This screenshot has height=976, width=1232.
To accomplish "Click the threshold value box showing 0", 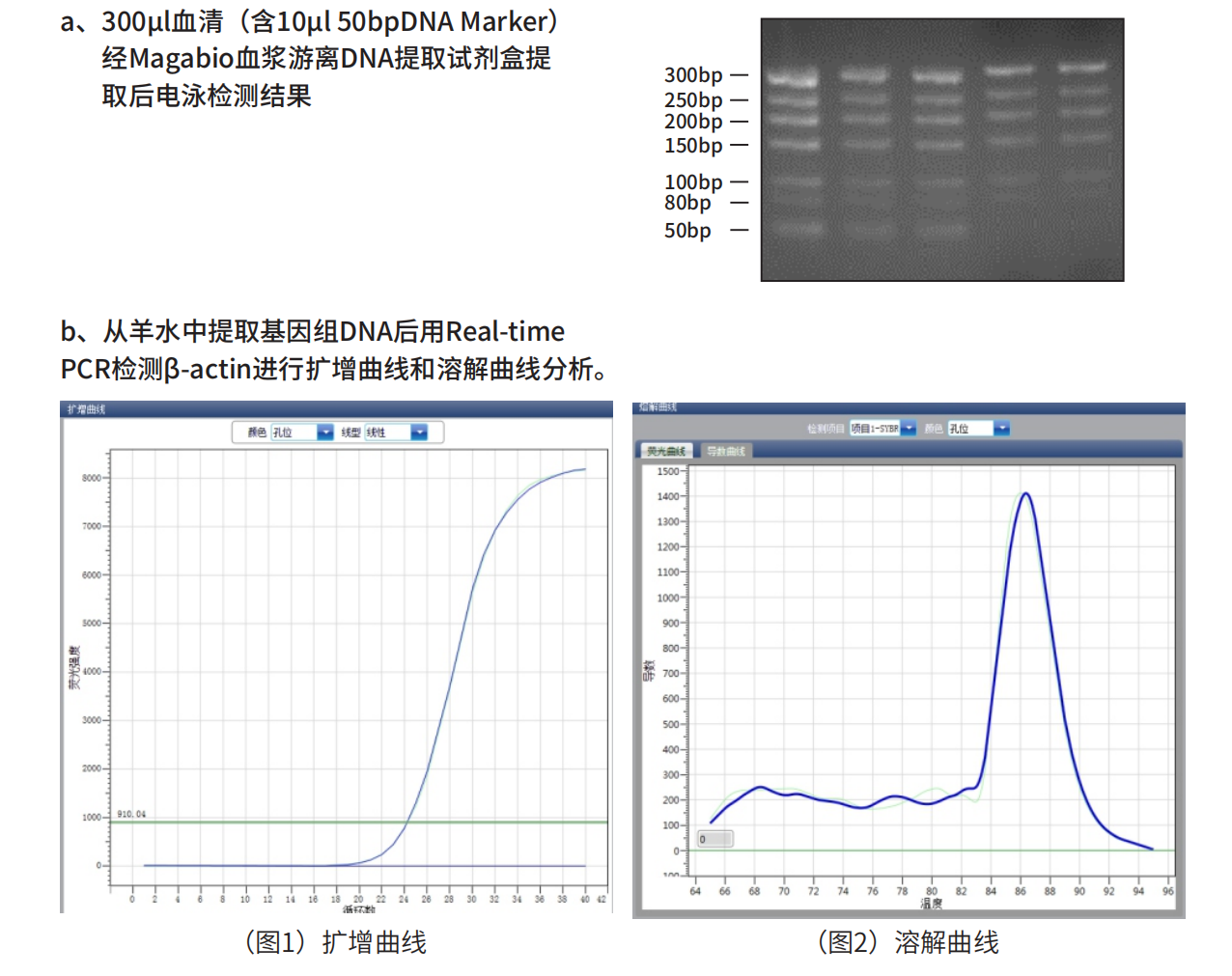I will coord(714,839).
